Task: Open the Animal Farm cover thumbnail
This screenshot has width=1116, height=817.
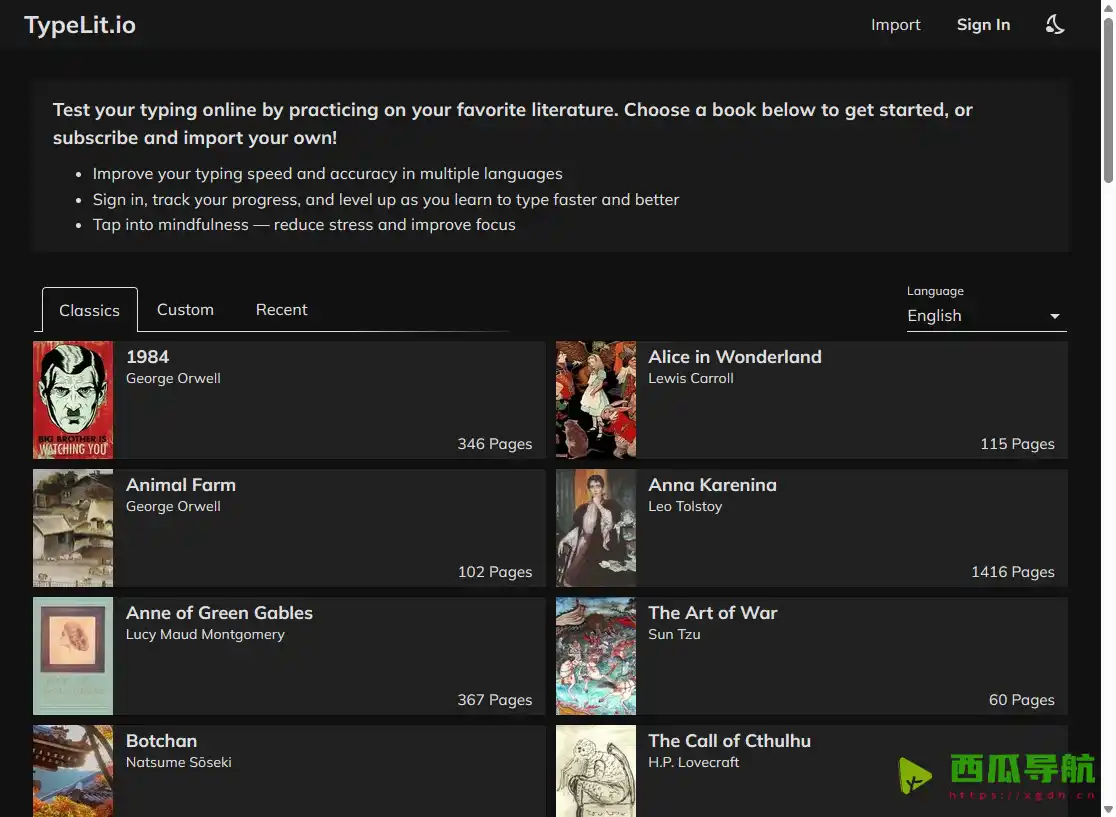Action: 73,528
